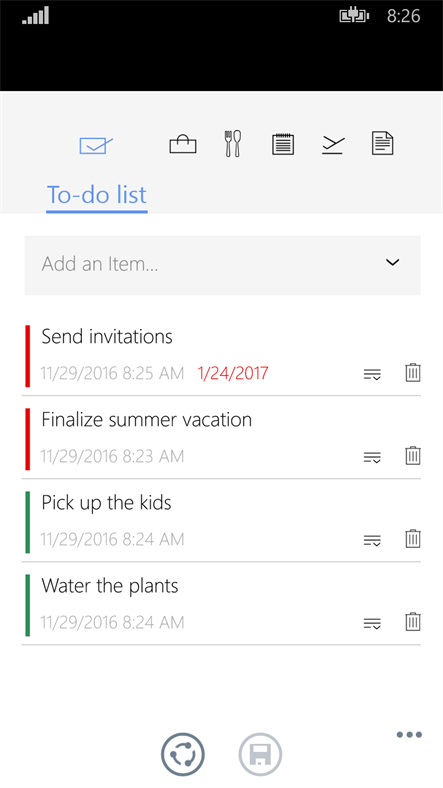Screen dimensions: 443x788
Task: Open the three-dots more menu
Action: 409,735
